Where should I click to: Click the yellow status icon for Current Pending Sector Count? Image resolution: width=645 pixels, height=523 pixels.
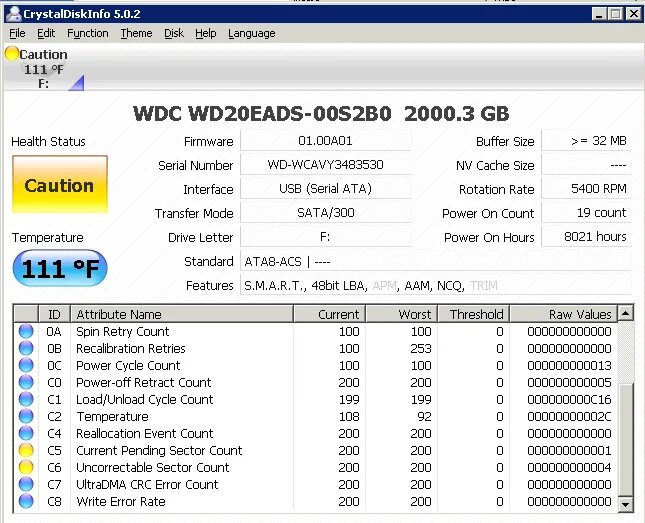coord(26,450)
